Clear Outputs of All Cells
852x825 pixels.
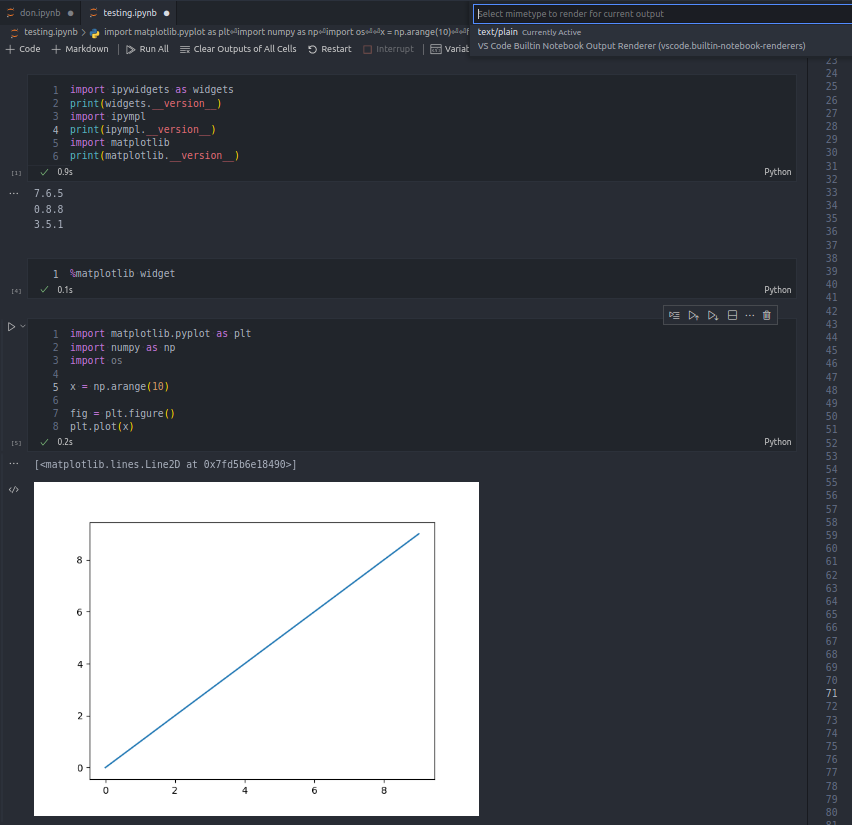238,49
